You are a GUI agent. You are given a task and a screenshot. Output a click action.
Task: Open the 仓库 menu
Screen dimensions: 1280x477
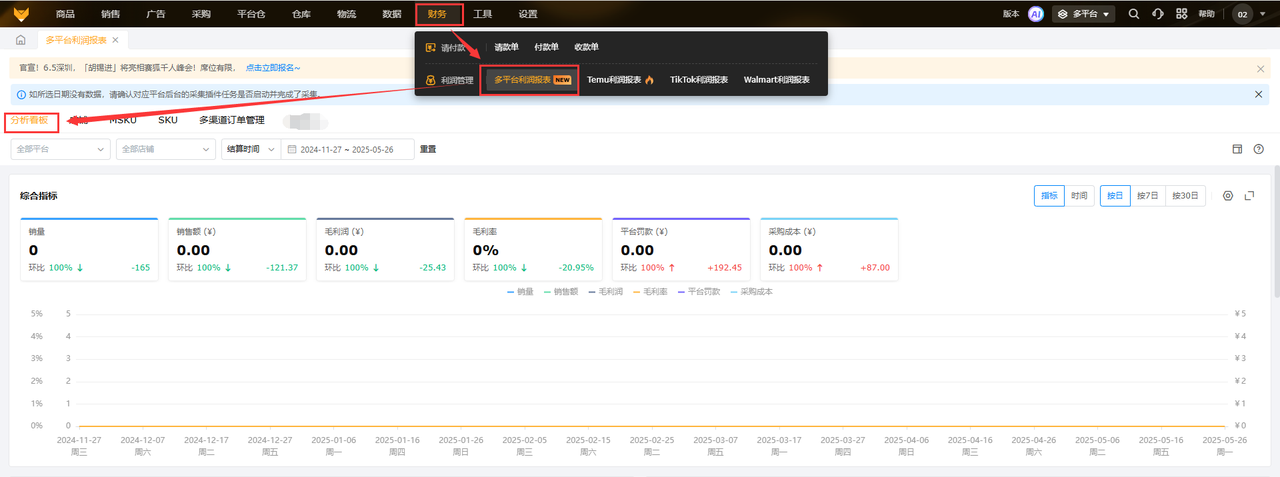coord(301,14)
